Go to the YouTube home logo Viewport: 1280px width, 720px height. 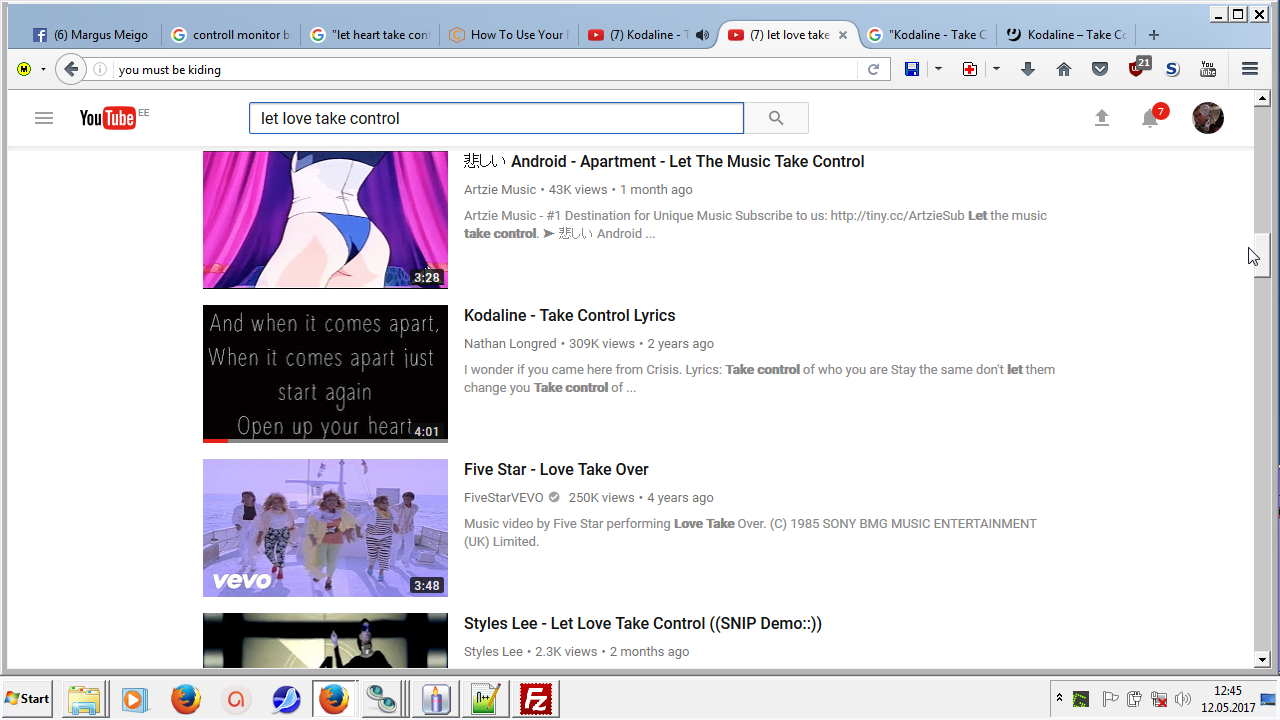tap(108, 118)
